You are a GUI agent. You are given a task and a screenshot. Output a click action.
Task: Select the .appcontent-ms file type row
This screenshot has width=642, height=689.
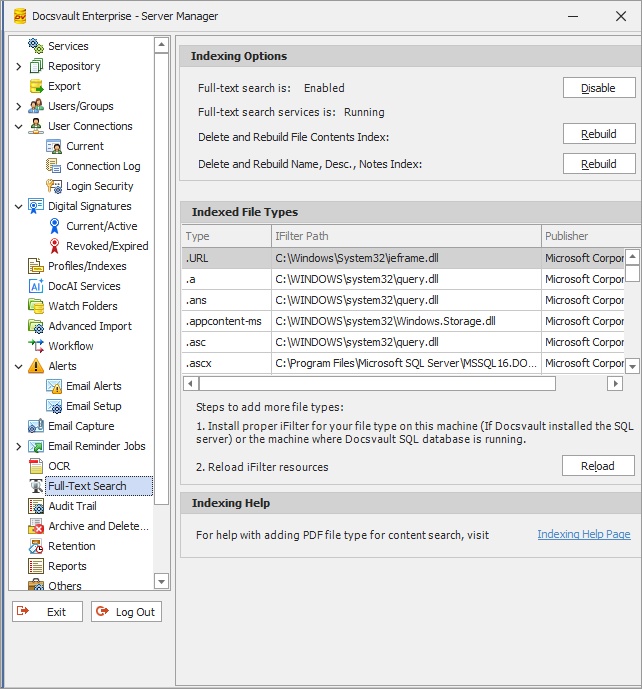(x=403, y=321)
